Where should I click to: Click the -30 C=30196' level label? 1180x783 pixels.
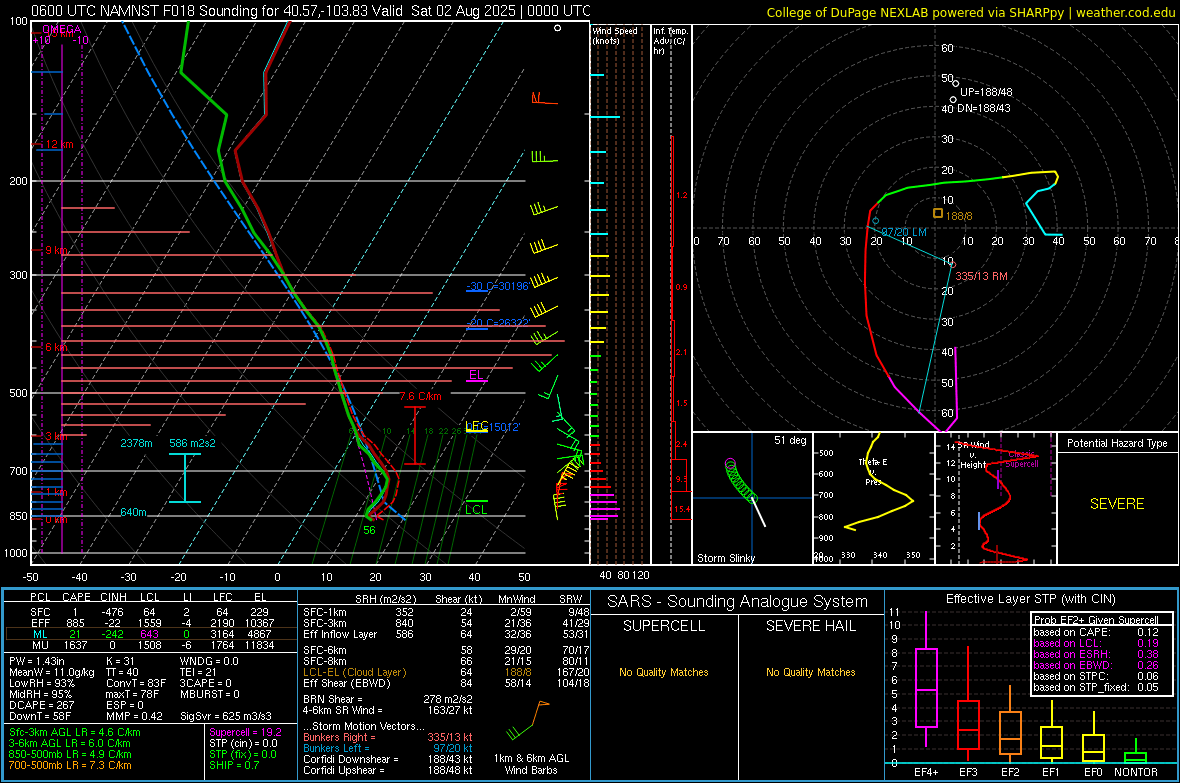[497, 286]
